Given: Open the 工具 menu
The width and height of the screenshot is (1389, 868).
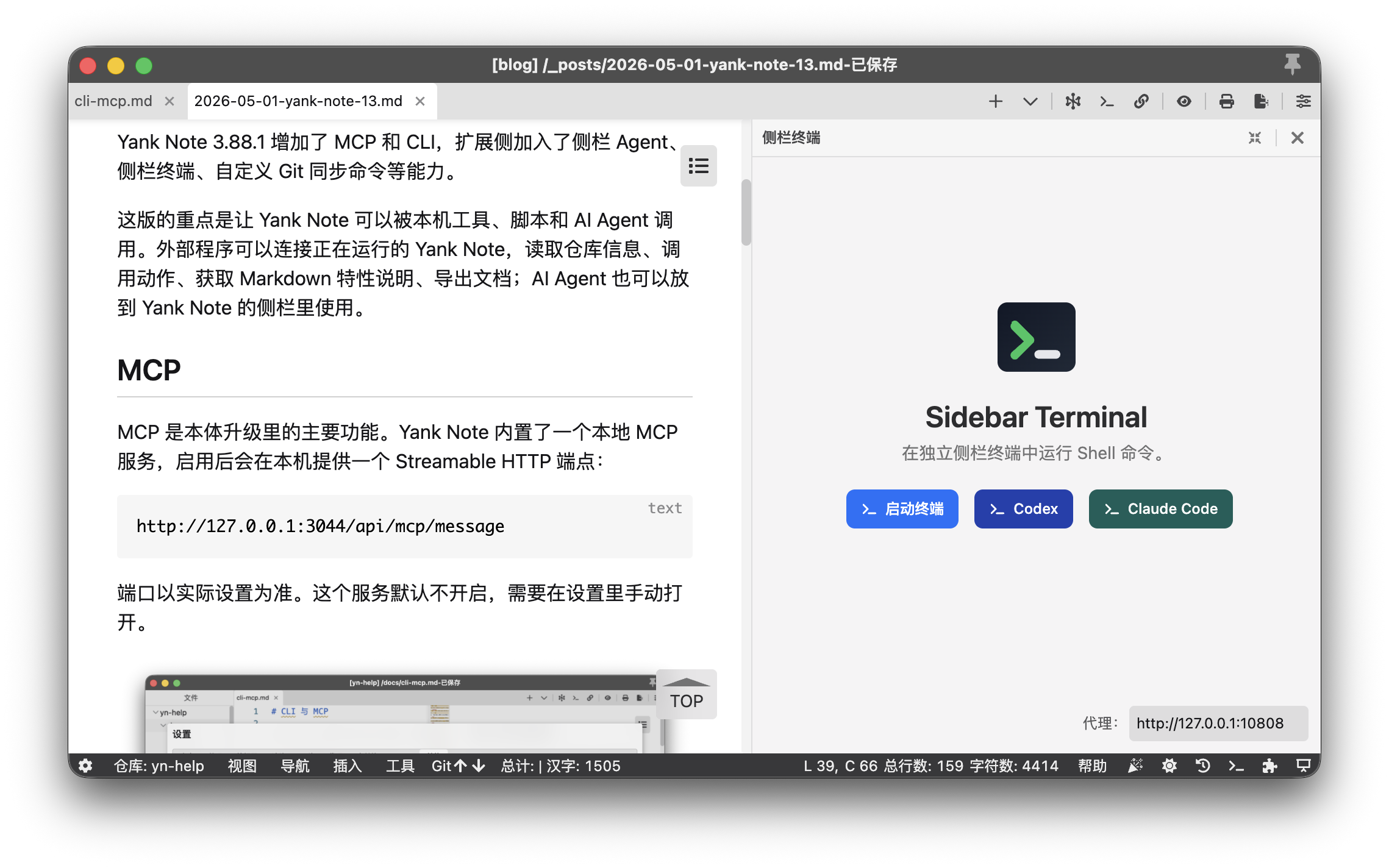Looking at the screenshot, I should point(400,766).
